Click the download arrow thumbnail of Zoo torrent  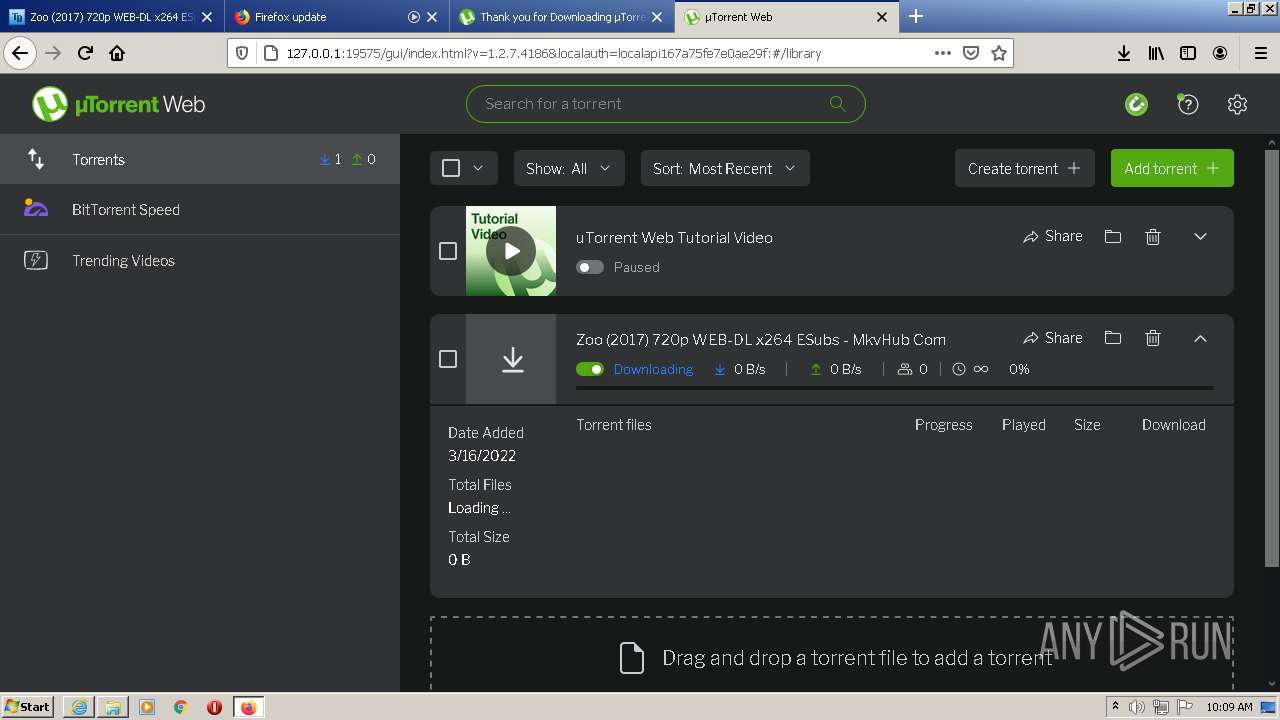pyautogui.click(x=512, y=359)
